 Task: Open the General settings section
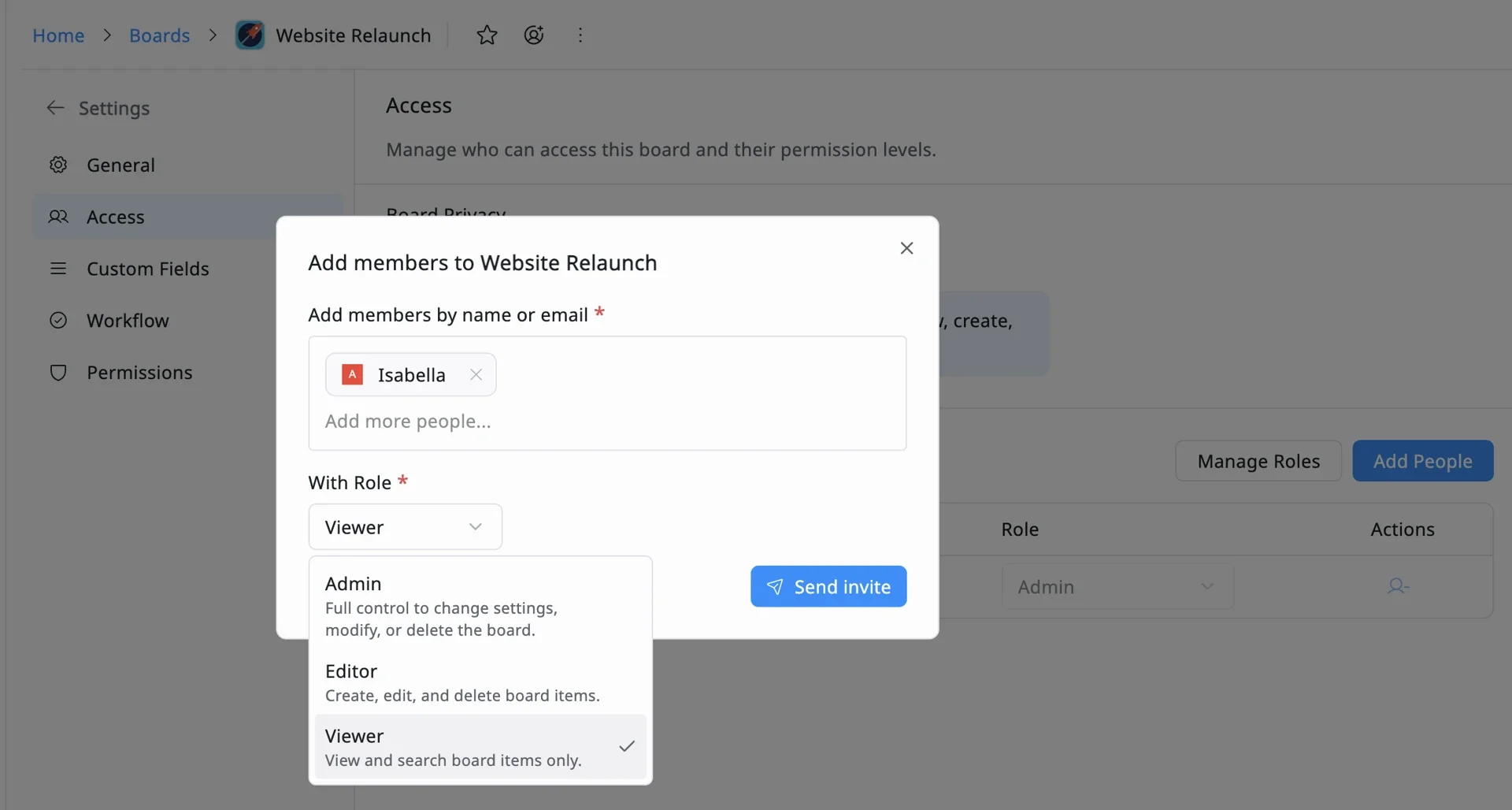point(120,165)
